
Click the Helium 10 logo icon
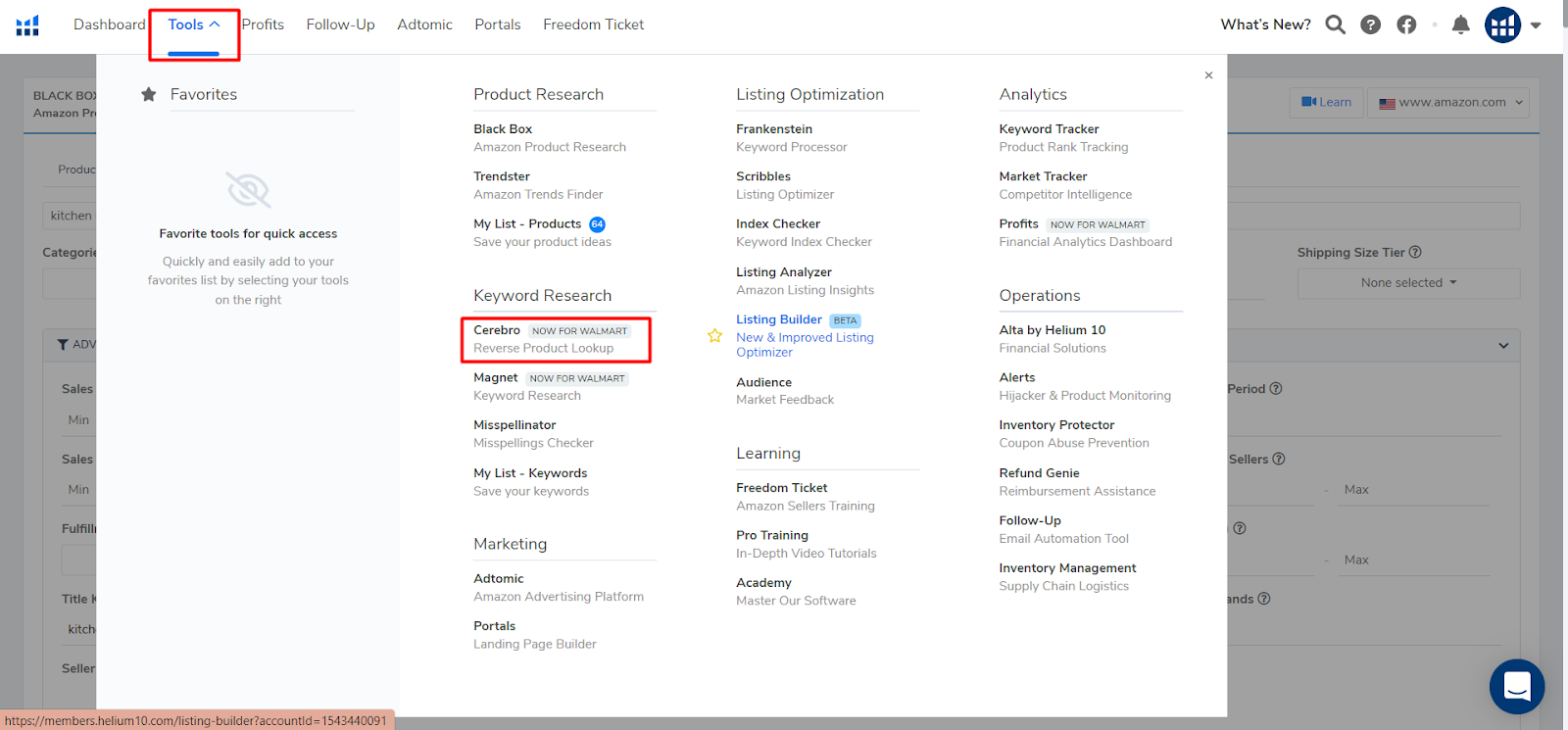(27, 25)
